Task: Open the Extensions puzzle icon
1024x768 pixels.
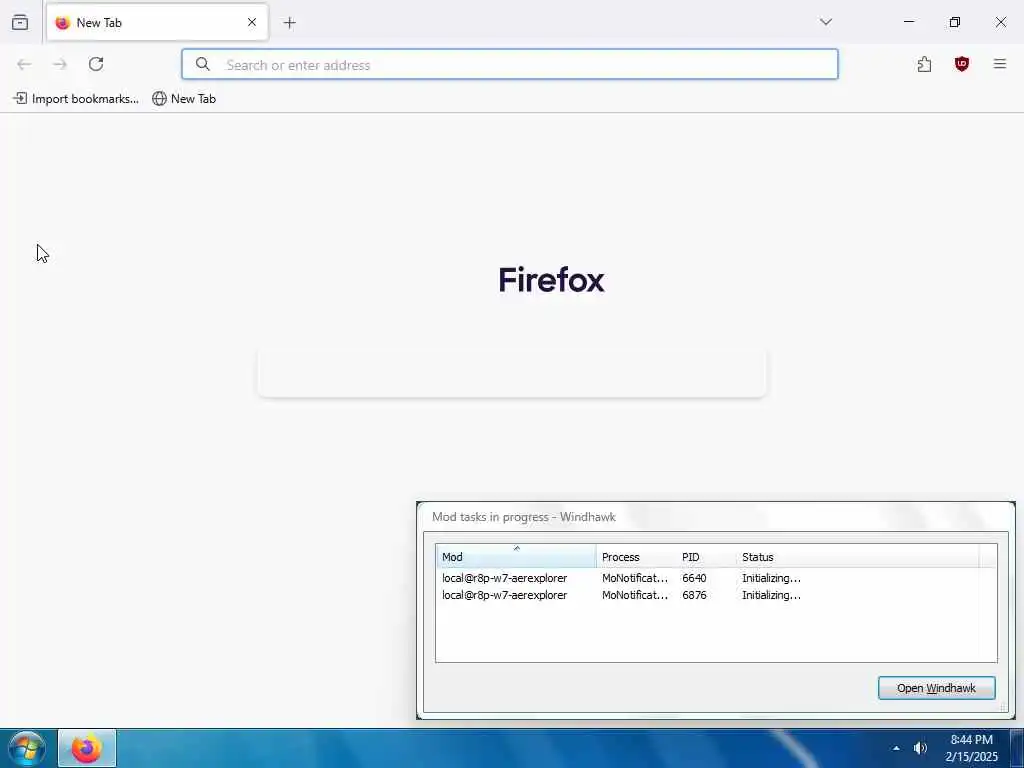Action: click(924, 64)
